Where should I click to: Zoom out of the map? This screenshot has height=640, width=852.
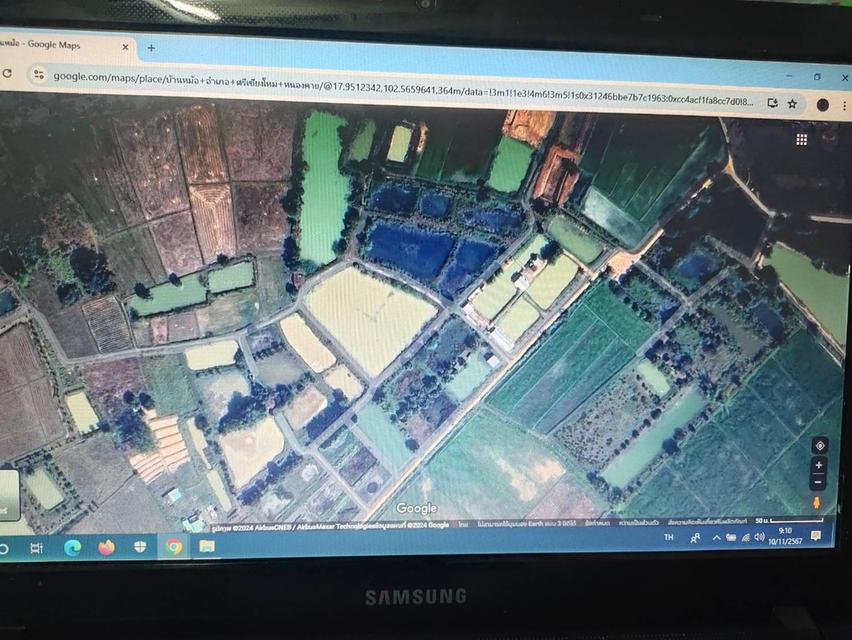[x=819, y=482]
